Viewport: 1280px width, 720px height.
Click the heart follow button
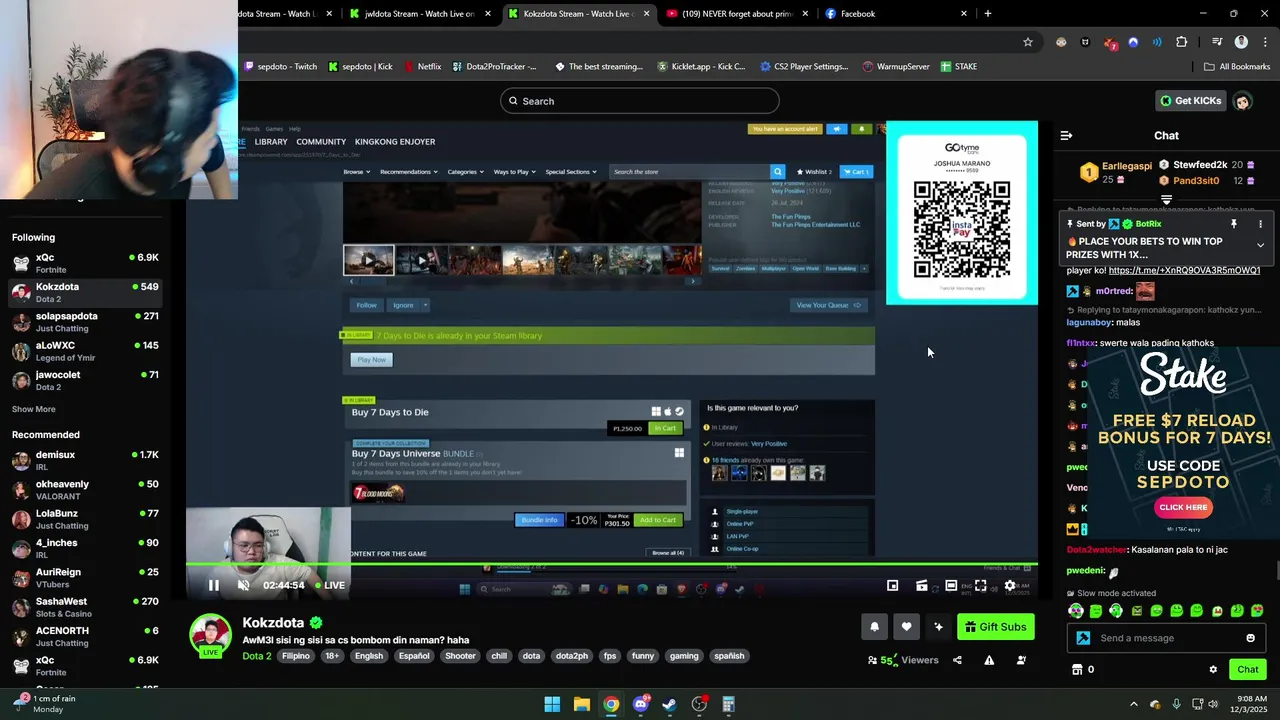(x=906, y=627)
